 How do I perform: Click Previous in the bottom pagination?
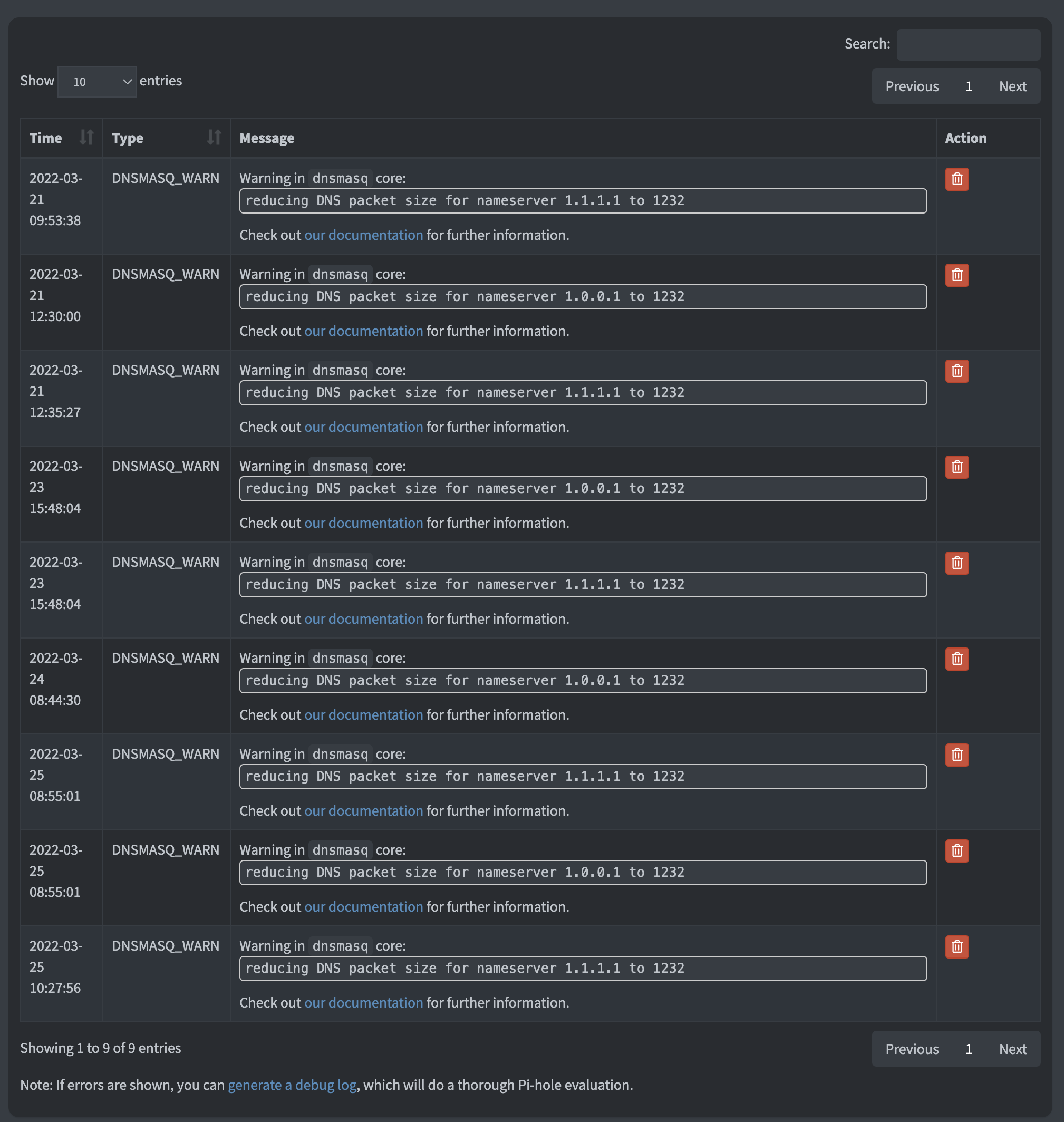[912, 1048]
